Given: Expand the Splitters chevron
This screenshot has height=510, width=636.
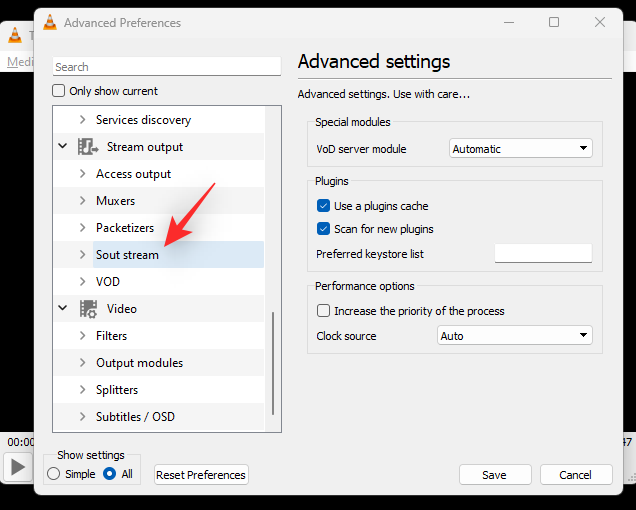Looking at the screenshot, I should tap(83, 389).
